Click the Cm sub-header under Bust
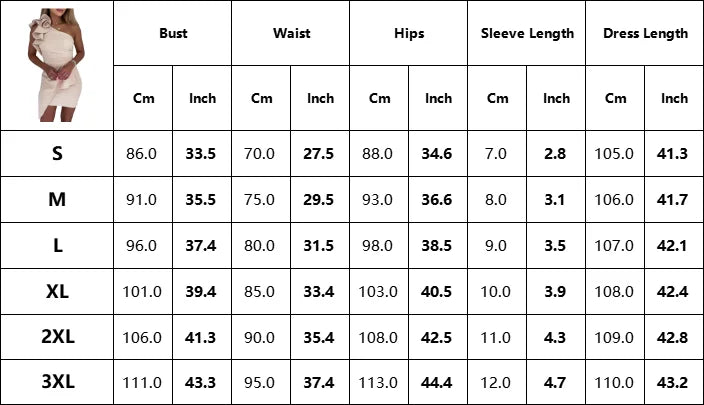704x405 pixels. tap(143, 98)
